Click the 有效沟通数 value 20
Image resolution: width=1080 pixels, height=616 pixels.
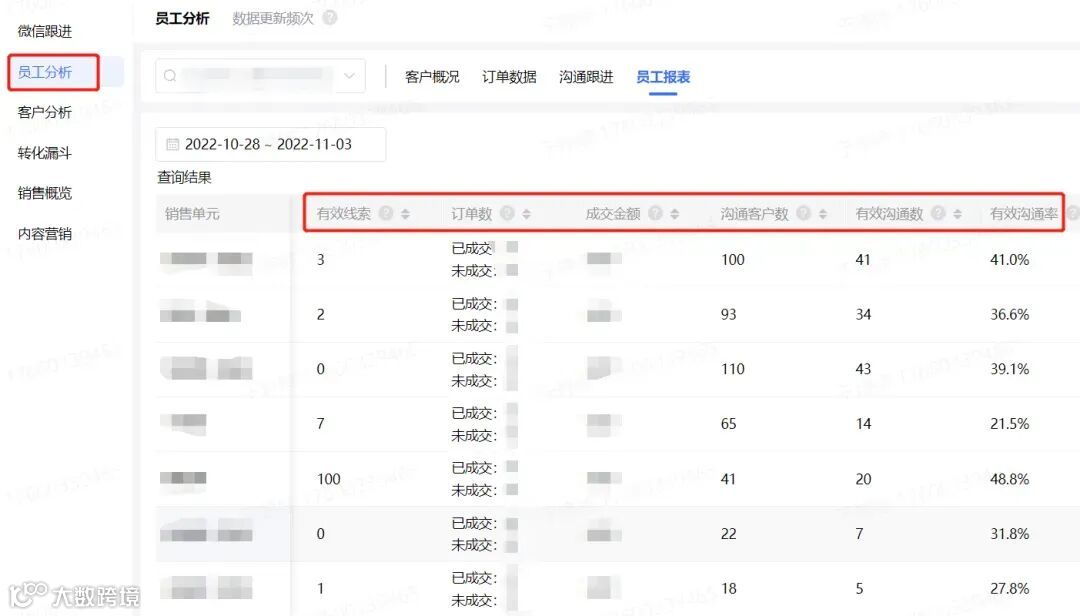(x=863, y=479)
